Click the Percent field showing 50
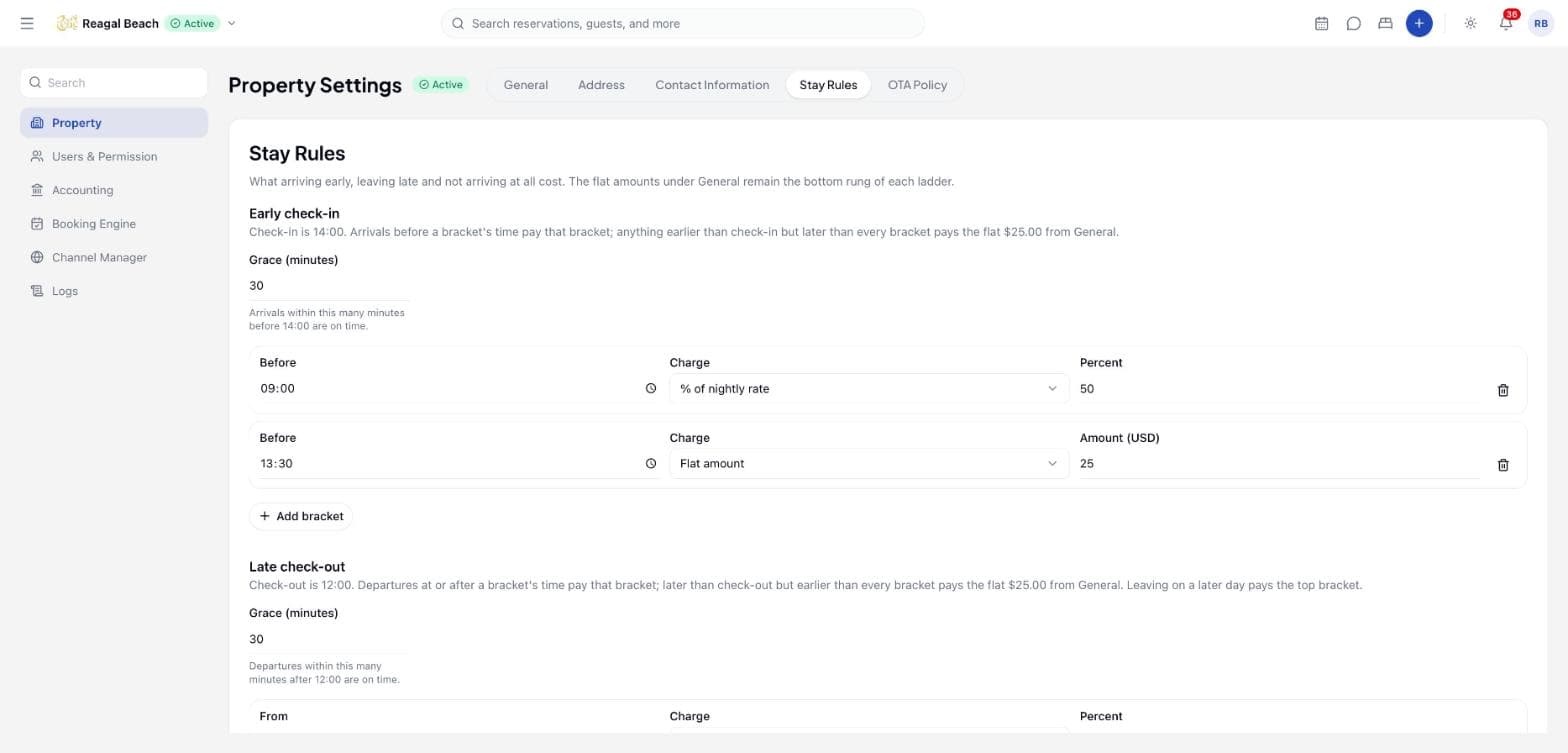The height and width of the screenshot is (753, 1568). [1279, 388]
